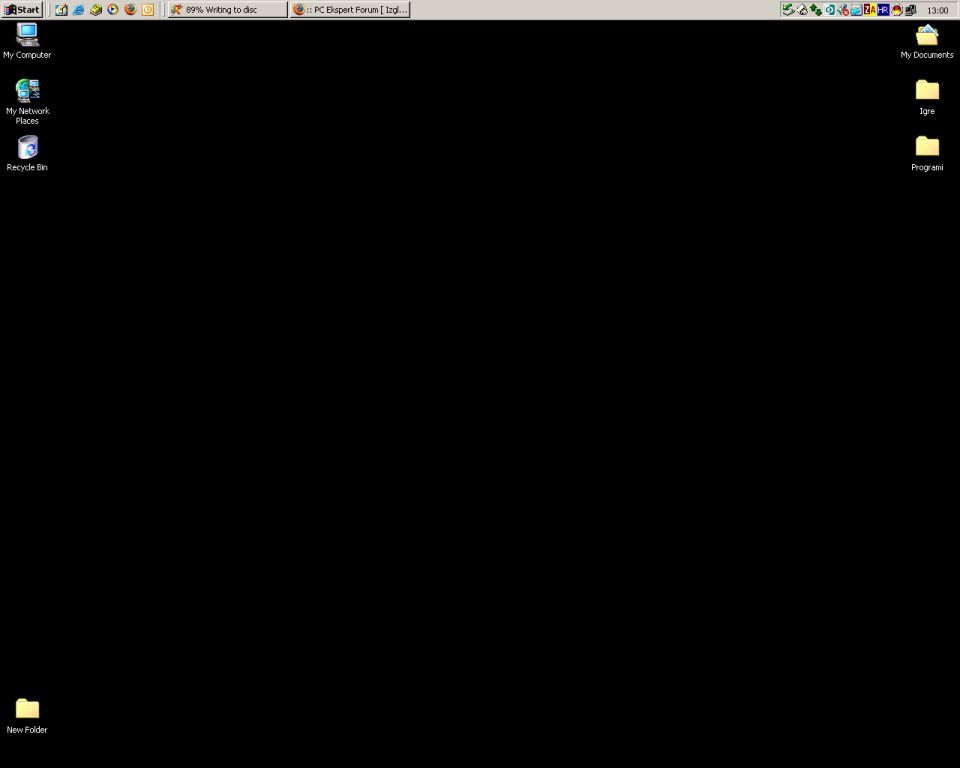Launch Internet Explorer from quick launch
960x768 pixels.
[78, 9]
